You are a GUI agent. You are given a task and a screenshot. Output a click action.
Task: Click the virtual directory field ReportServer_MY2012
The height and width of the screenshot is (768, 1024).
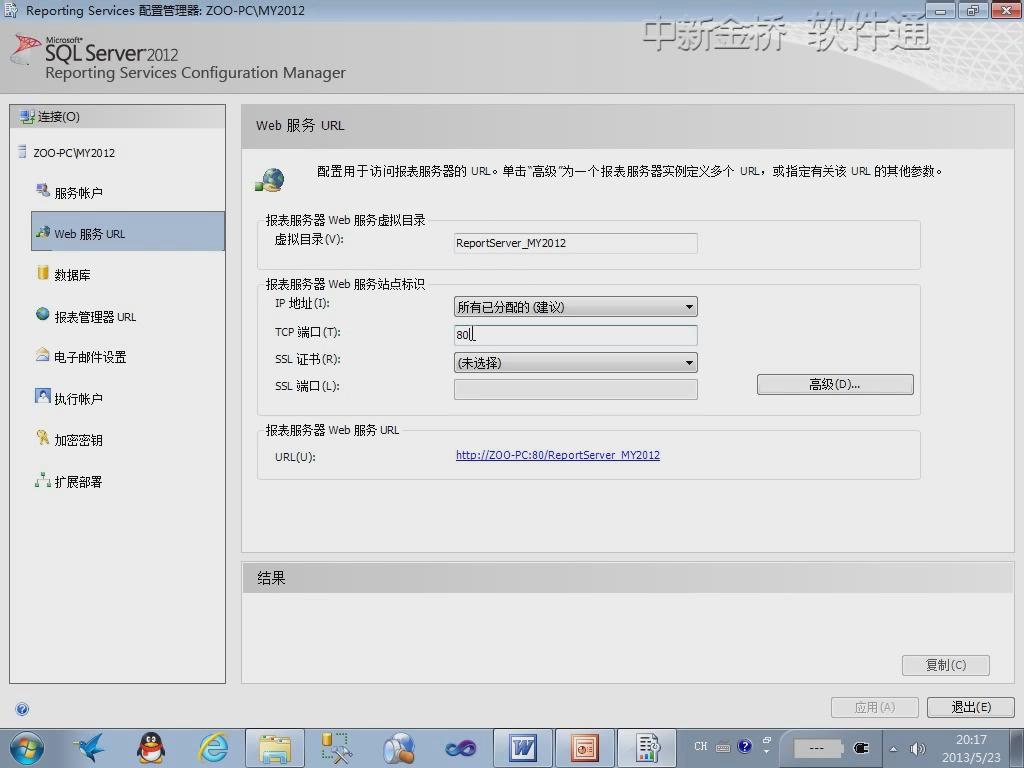pos(575,243)
